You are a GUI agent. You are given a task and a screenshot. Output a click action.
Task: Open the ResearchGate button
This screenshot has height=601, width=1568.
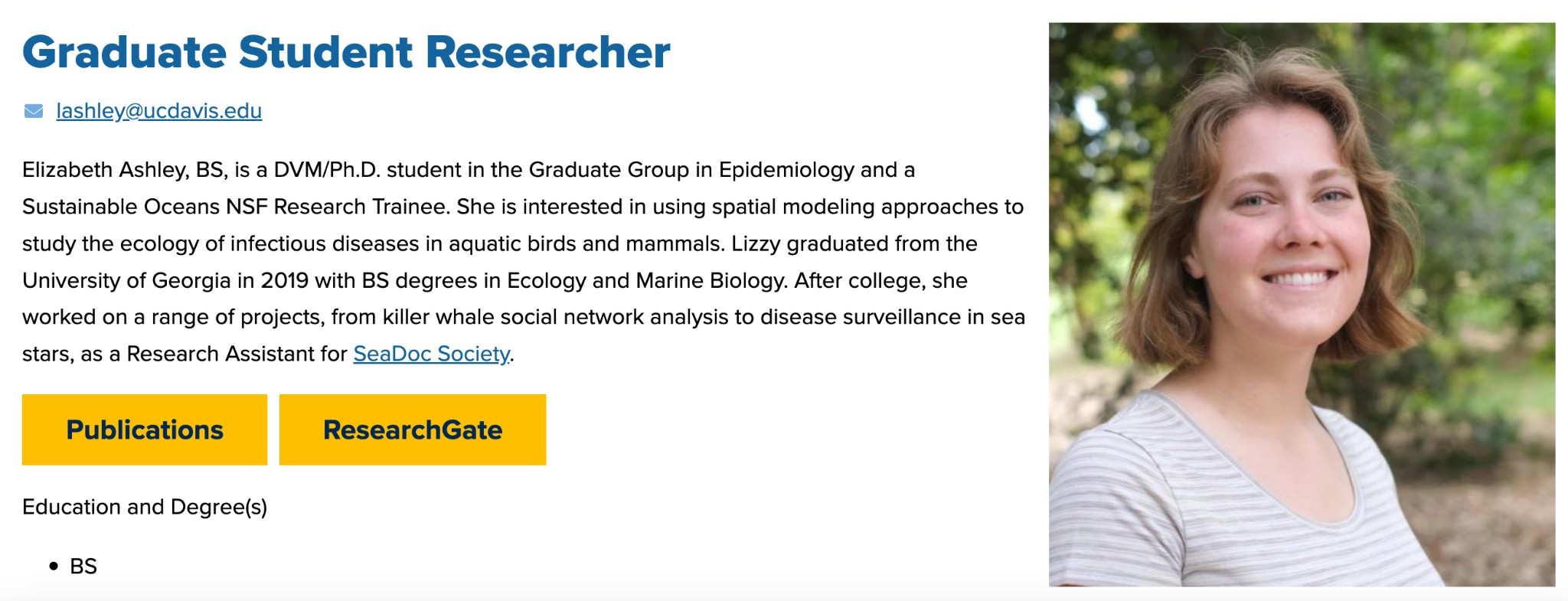tap(412, 430)
